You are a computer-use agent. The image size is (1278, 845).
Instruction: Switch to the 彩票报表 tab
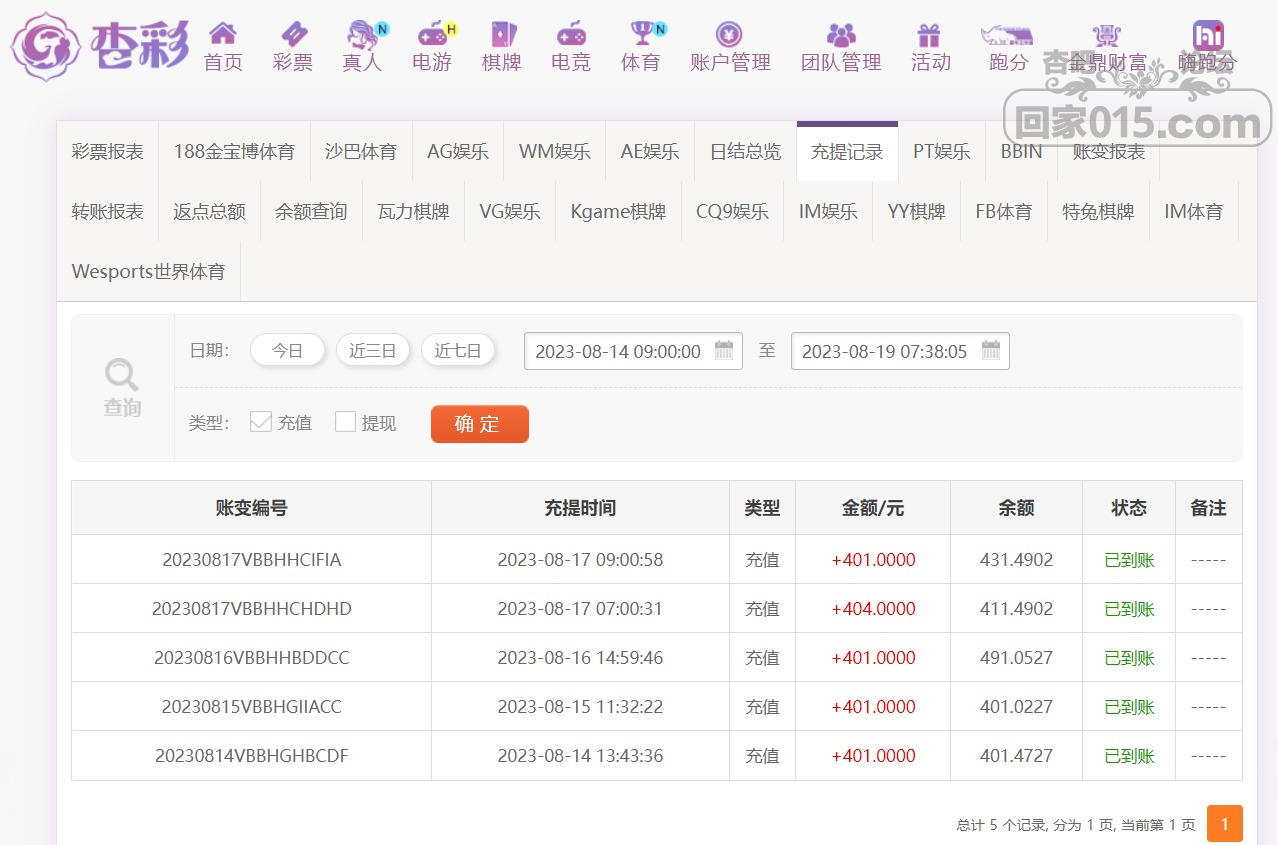108,152
